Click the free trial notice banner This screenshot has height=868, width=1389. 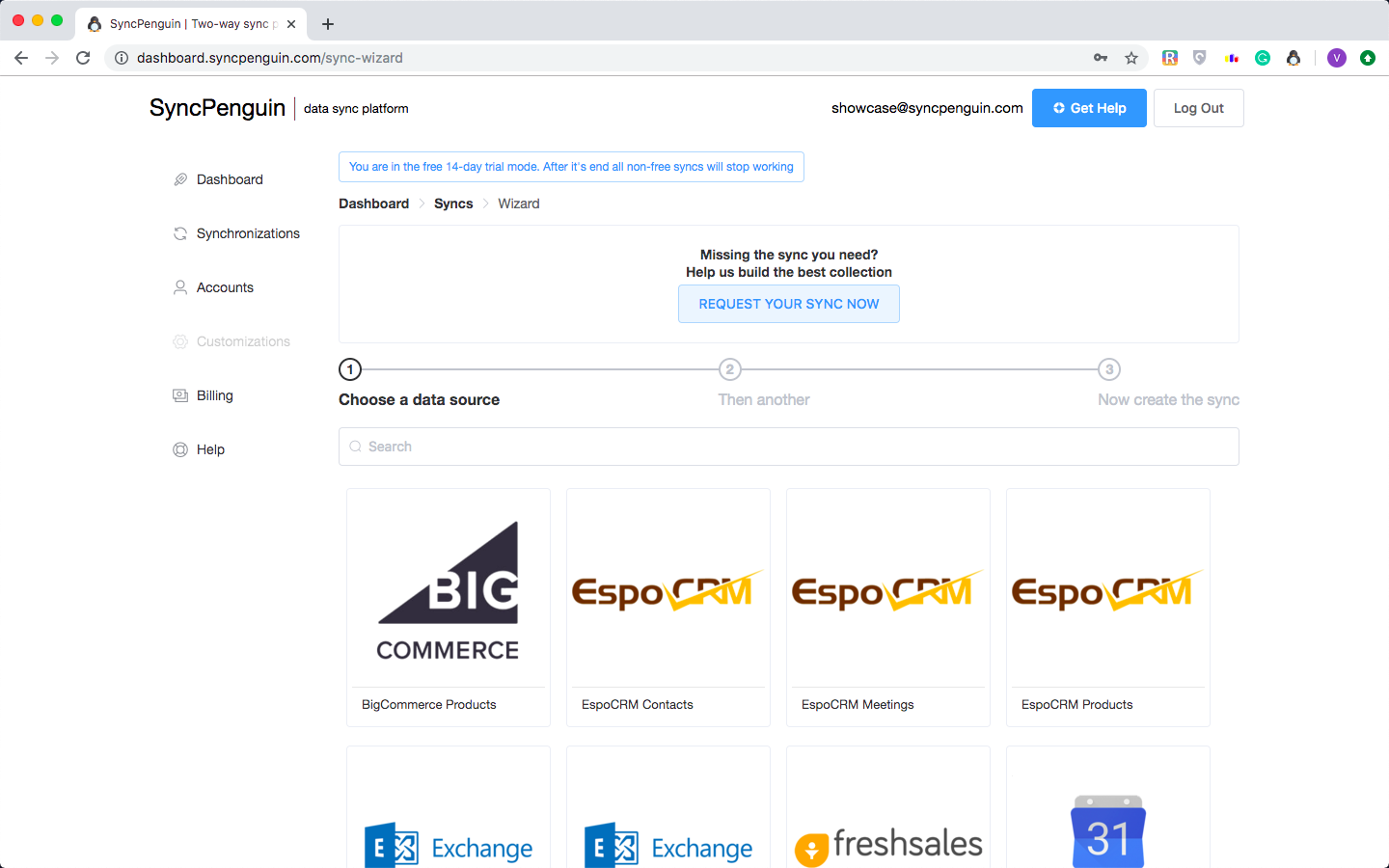571,167
